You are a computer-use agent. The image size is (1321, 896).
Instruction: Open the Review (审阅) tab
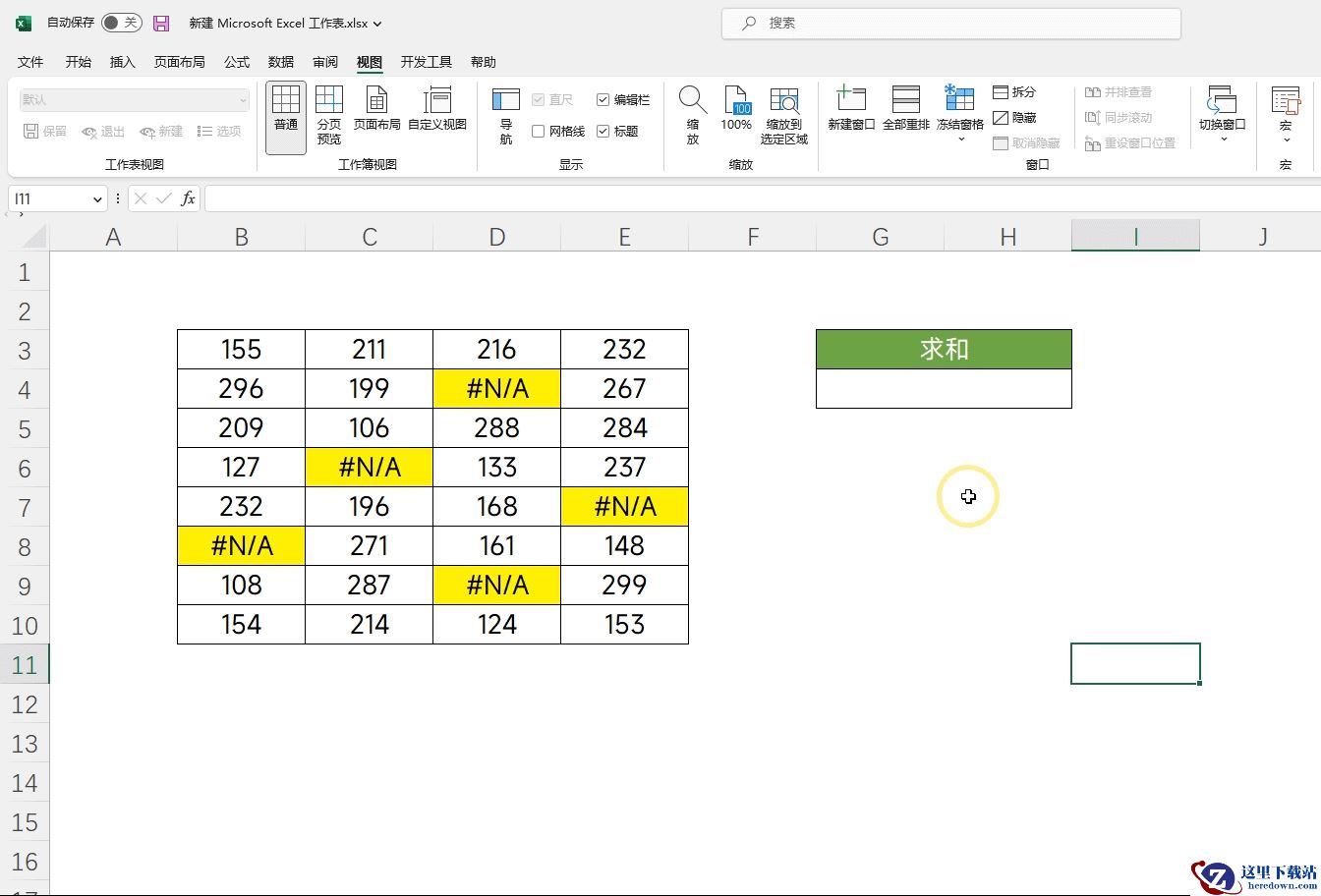click(325, 62)
